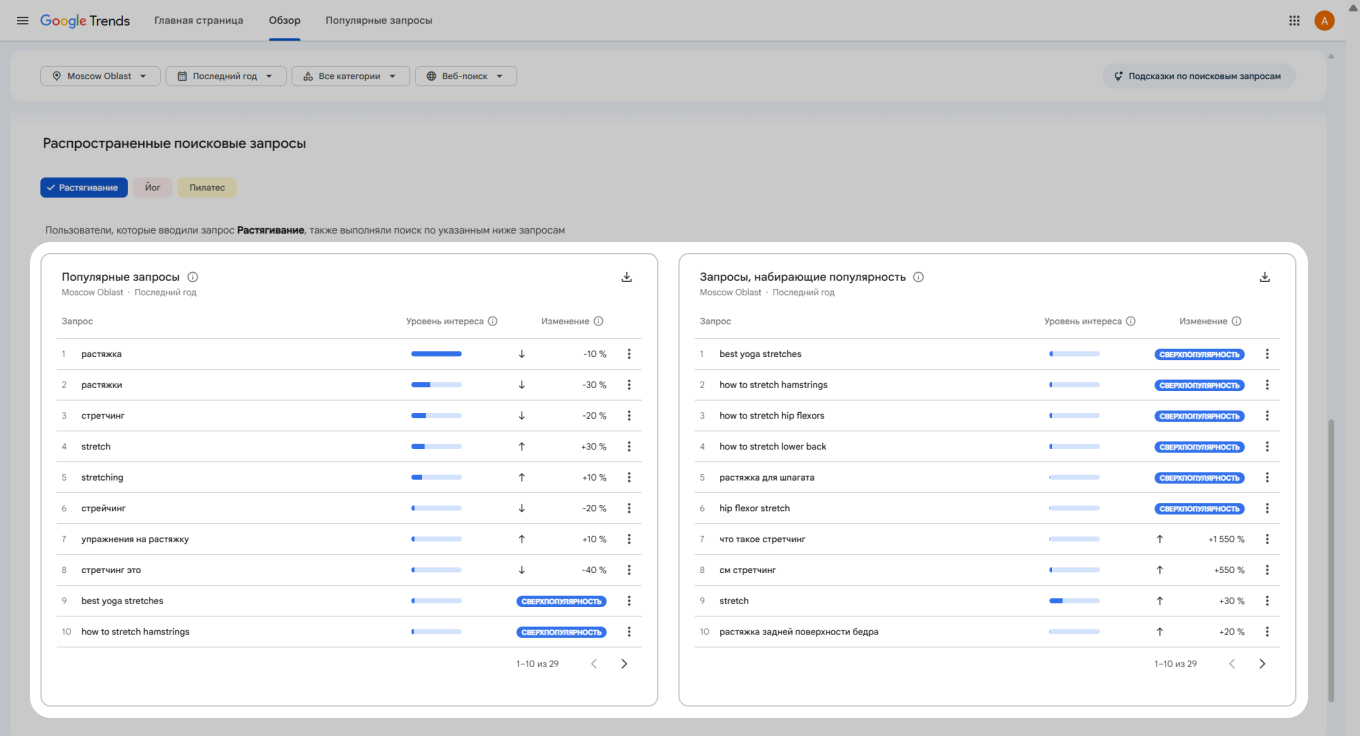Viewport: 1360px width, 736px height.
Task: Show info about Популярные запросы heading
Action: (193, 277)
